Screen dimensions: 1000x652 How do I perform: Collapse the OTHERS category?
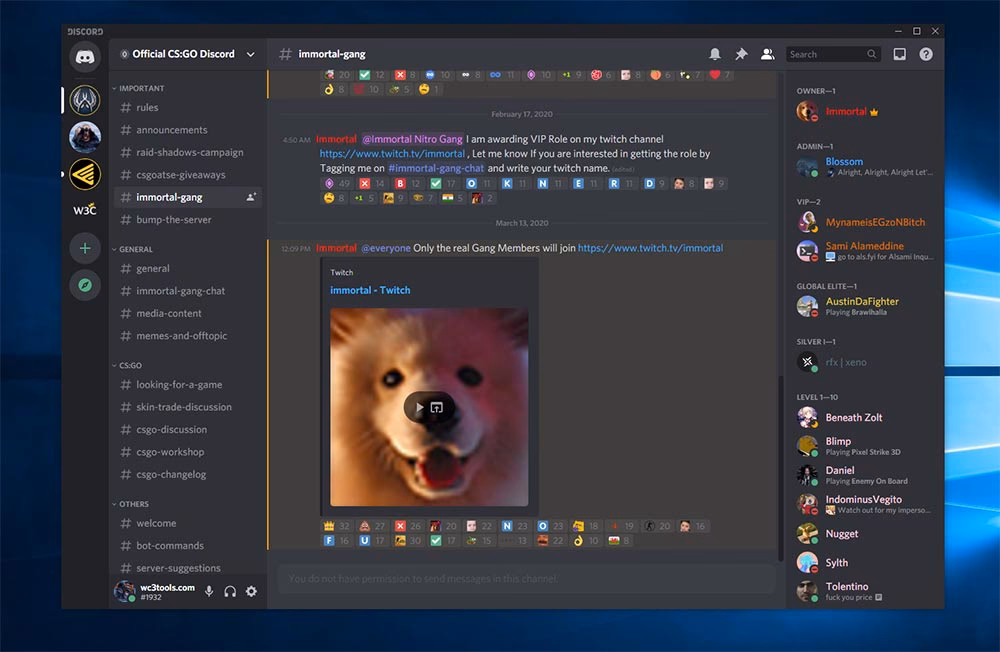tap(131, 503)
